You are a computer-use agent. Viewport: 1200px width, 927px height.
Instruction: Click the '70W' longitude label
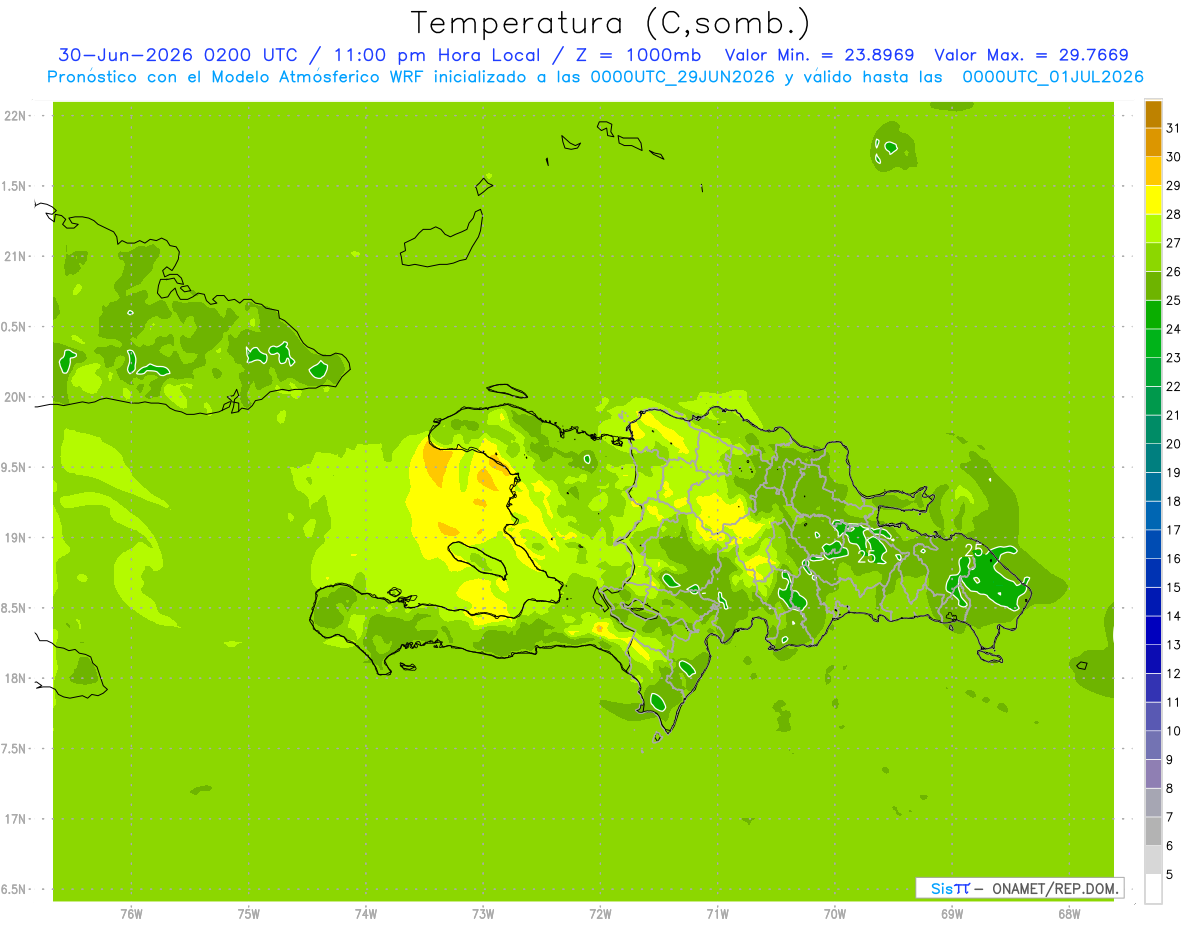[x=835, y=914]
